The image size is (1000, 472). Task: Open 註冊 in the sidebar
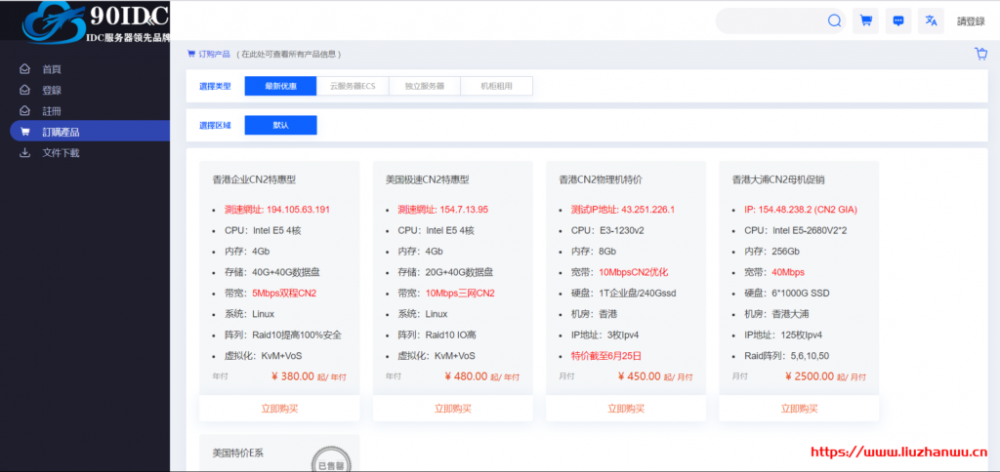click(51, 111)
